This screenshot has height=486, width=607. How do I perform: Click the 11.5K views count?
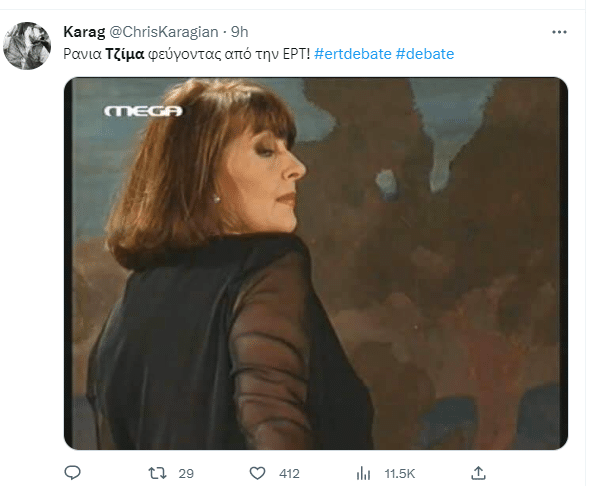(400, 473)
